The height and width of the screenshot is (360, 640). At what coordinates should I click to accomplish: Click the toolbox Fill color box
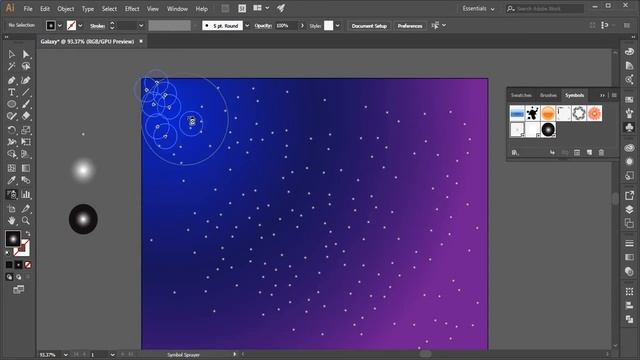12,239
